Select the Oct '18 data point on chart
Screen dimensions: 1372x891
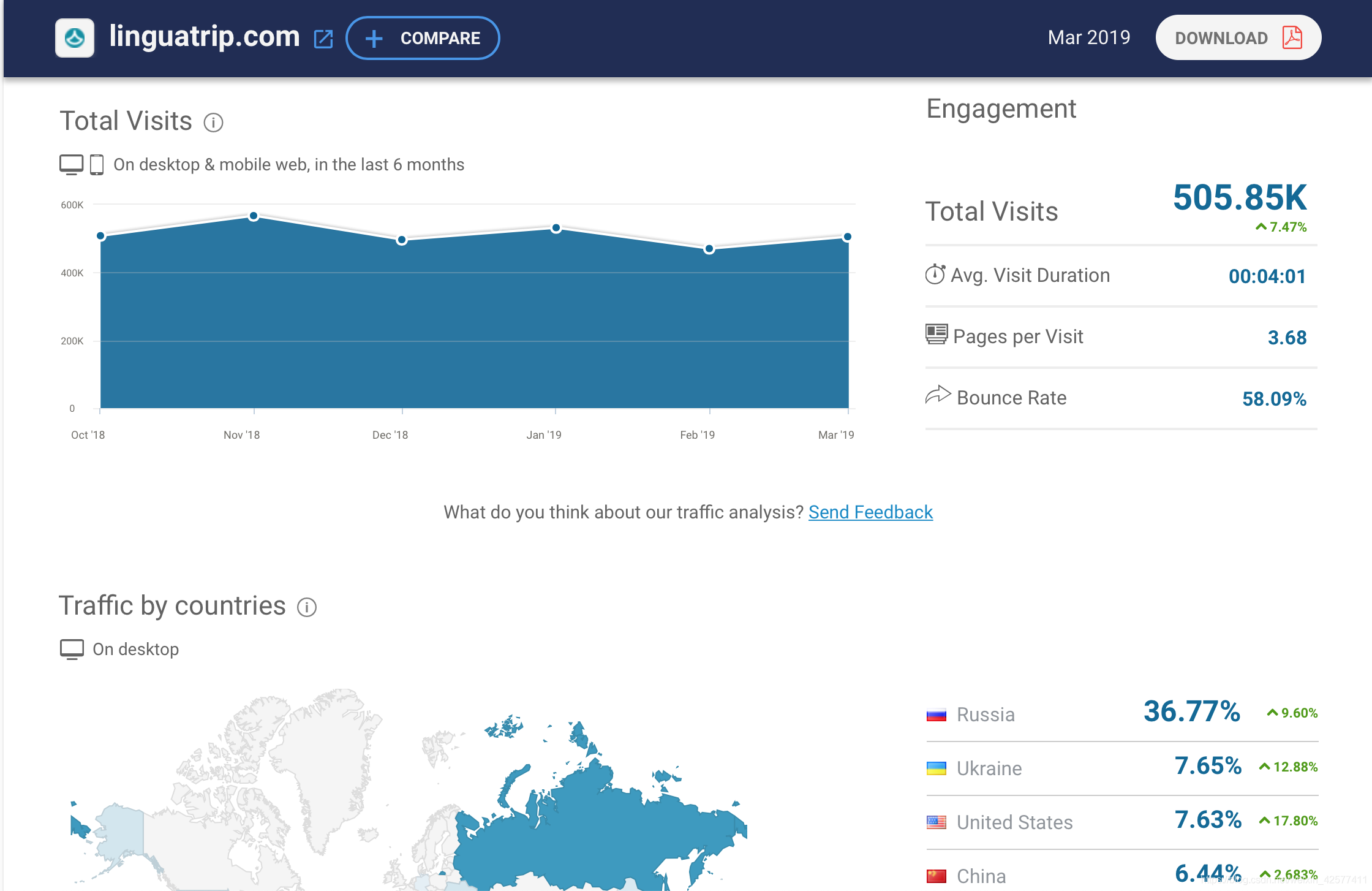pos(100,236)
